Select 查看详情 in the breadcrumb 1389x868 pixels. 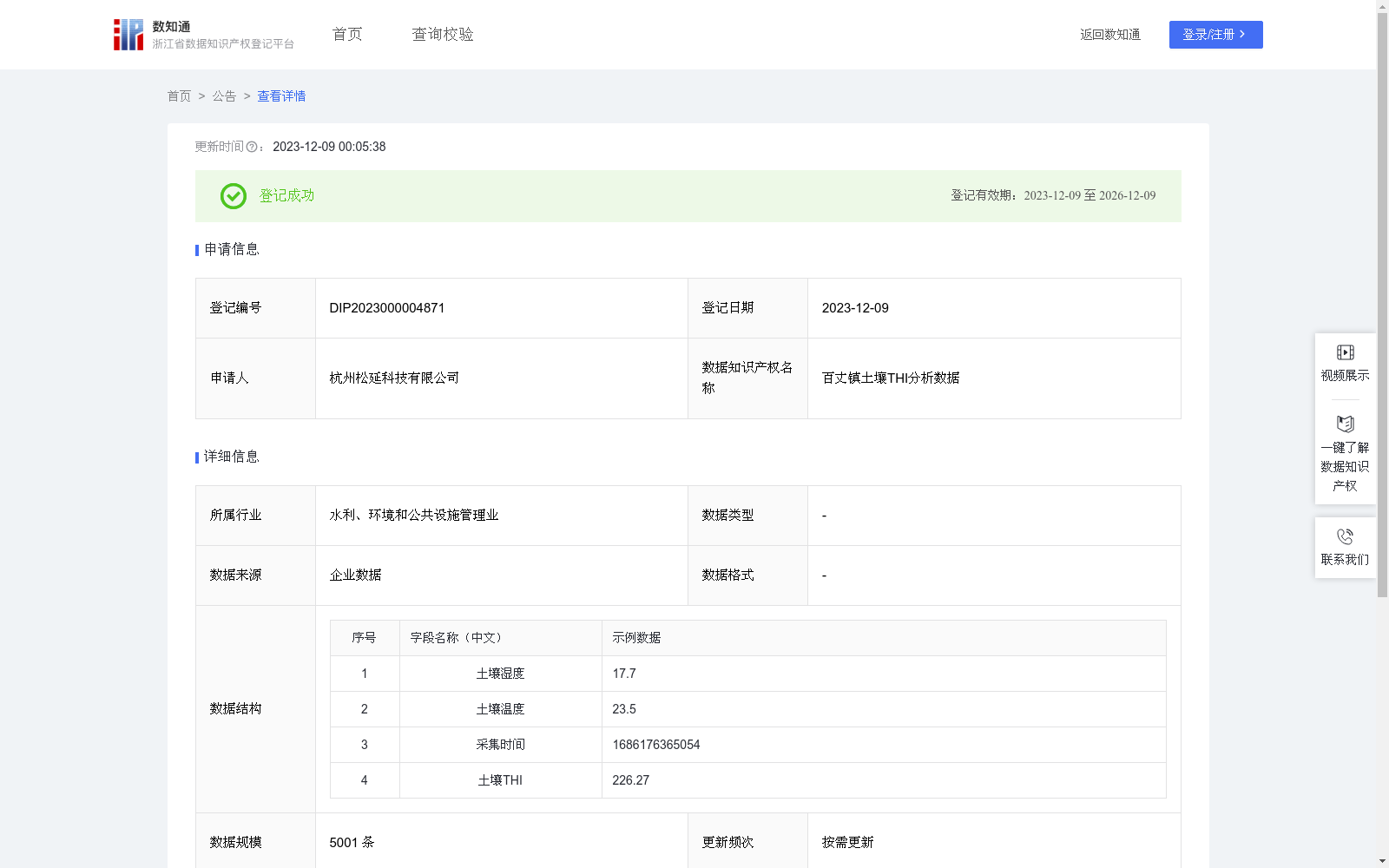pyautogui.click(x=281, y=96)
